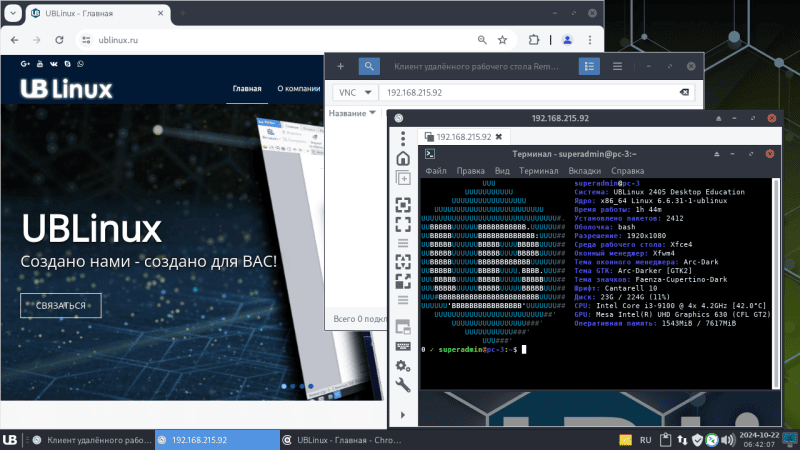The height and width of the screenshot is (450, 800).
Task: Click the terminal prompt line
Action: 473,349
